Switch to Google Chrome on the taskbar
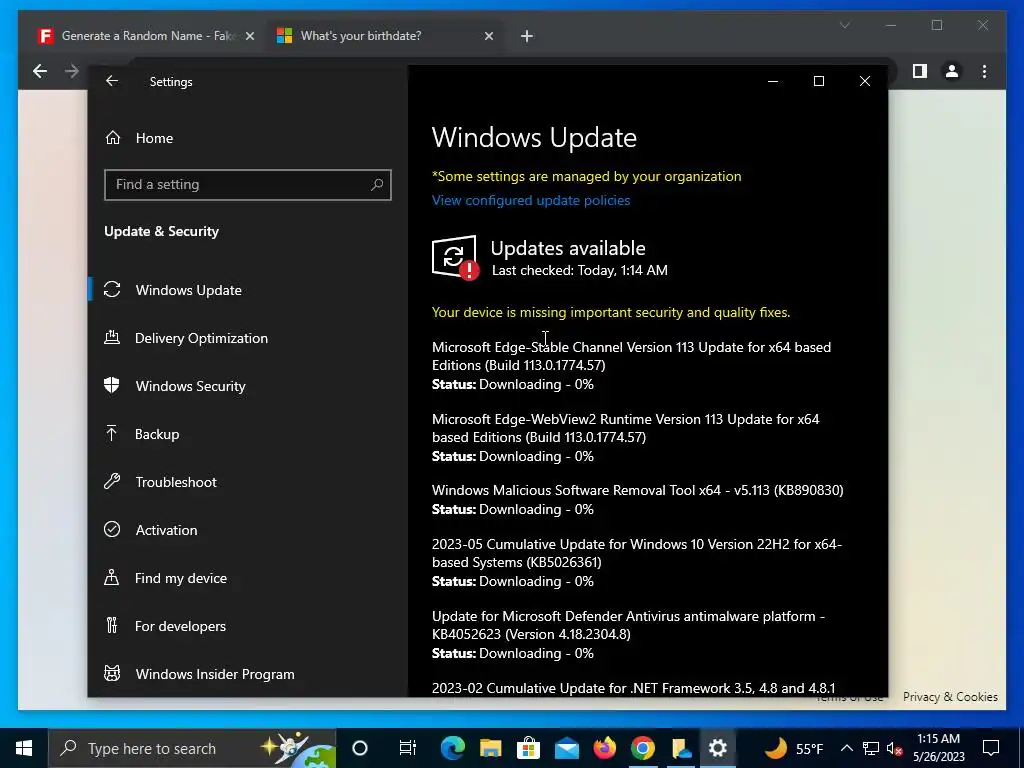Image resolution: width=1024 pixels, height=768 pixels. [x=643, y=748]
